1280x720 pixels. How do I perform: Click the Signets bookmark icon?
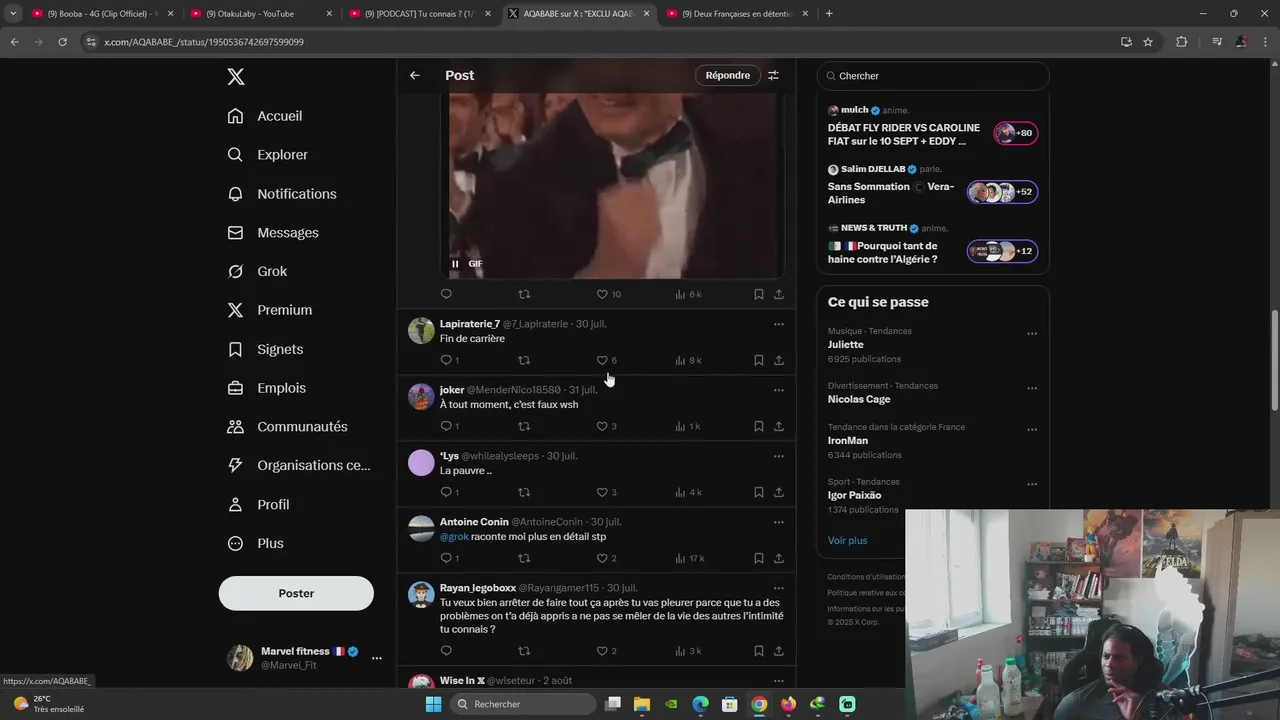(235, 349)
